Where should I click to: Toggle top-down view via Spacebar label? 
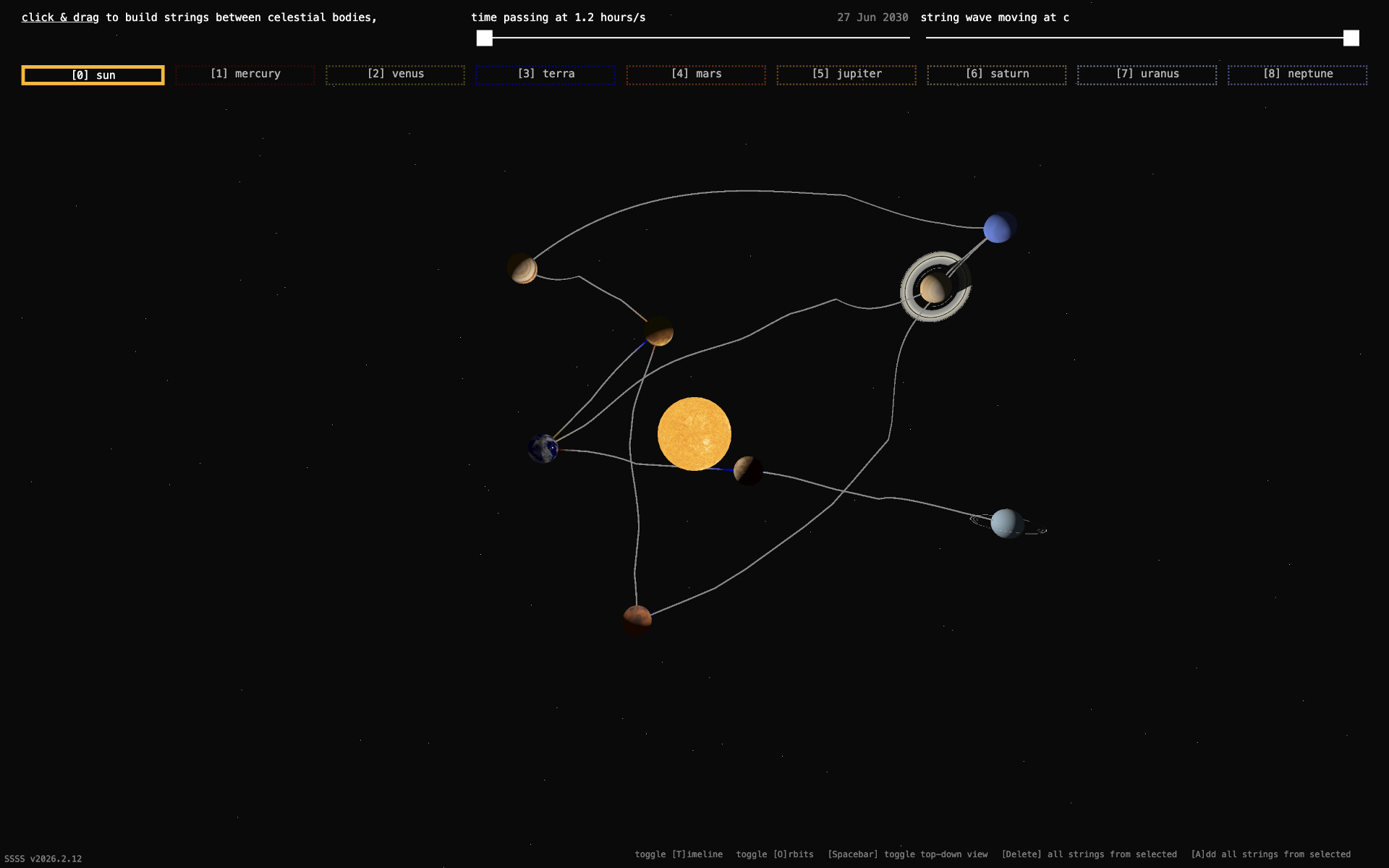coord(907,854)
